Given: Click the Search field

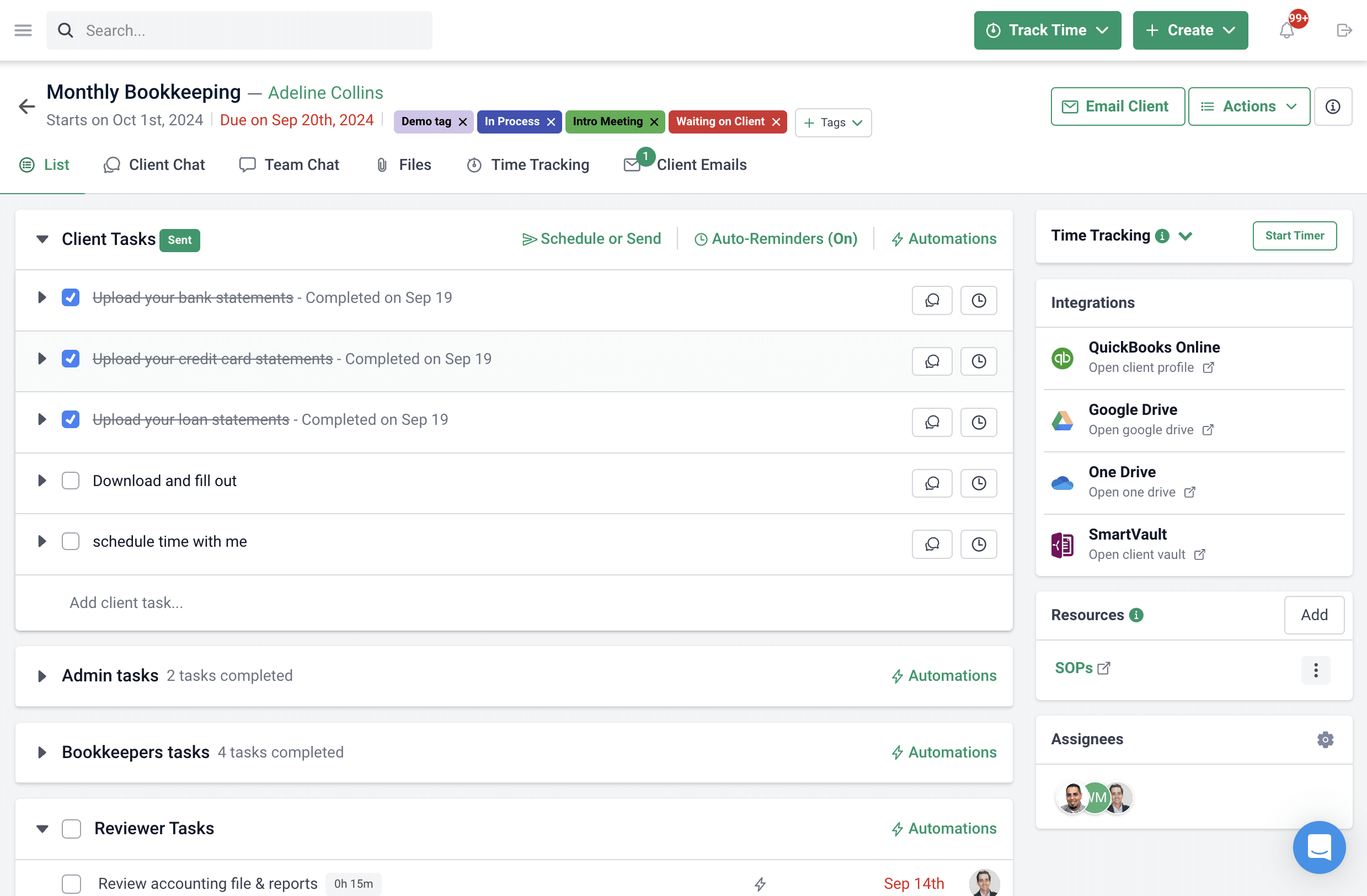Looking at the screenshot, I should (x=239, y=30).
